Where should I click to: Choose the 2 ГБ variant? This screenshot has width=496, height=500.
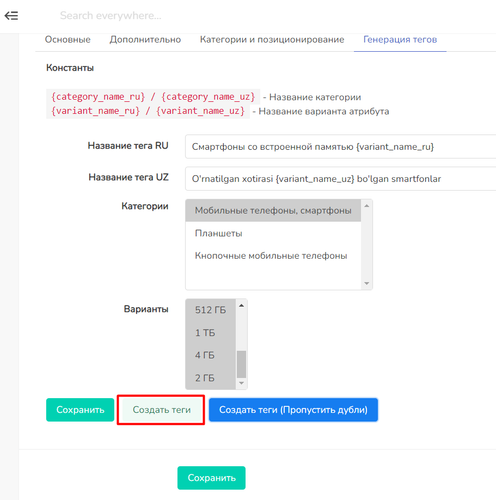click(210, 378)
